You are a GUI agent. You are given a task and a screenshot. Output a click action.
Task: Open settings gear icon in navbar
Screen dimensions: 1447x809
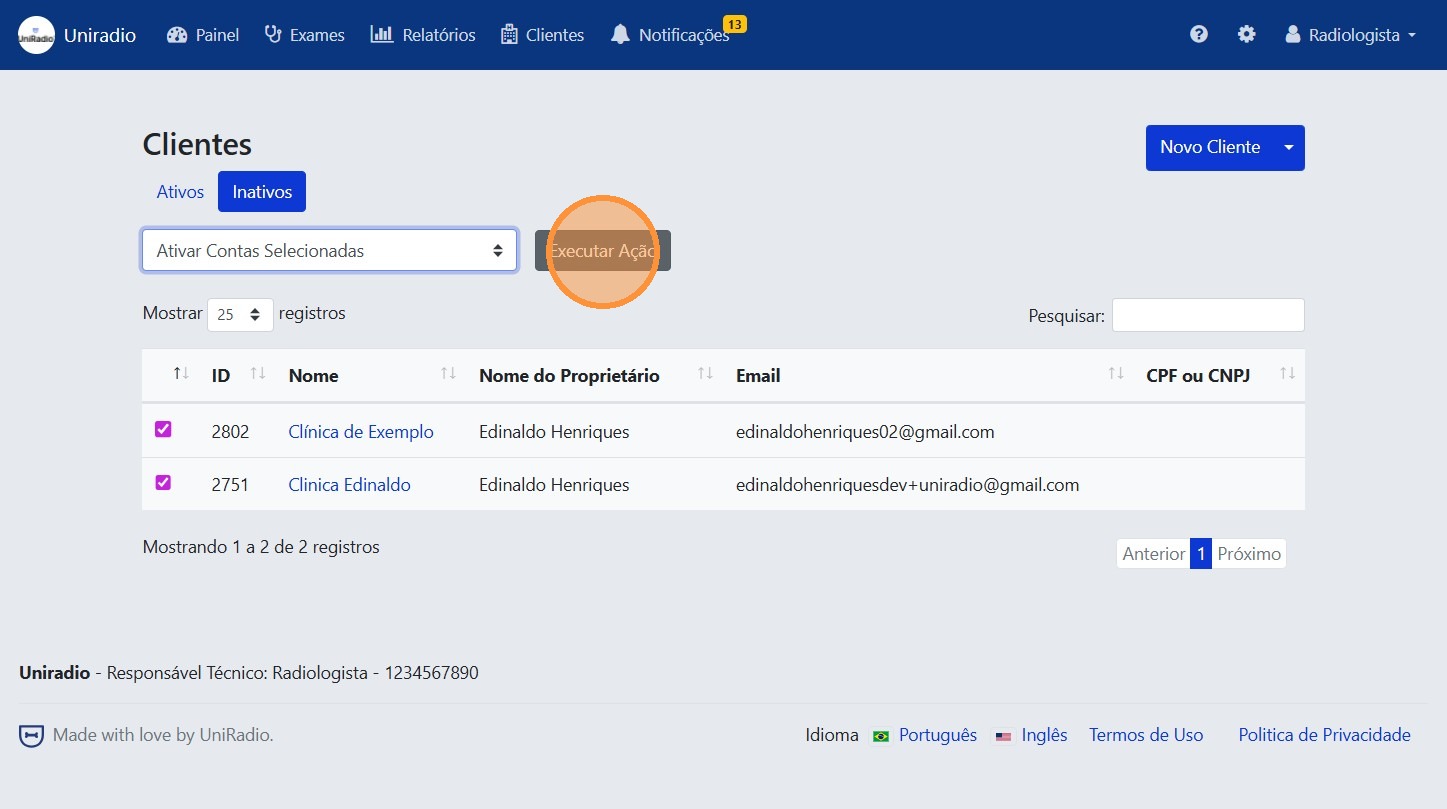pyautogui.click(x=1246, y=35)
